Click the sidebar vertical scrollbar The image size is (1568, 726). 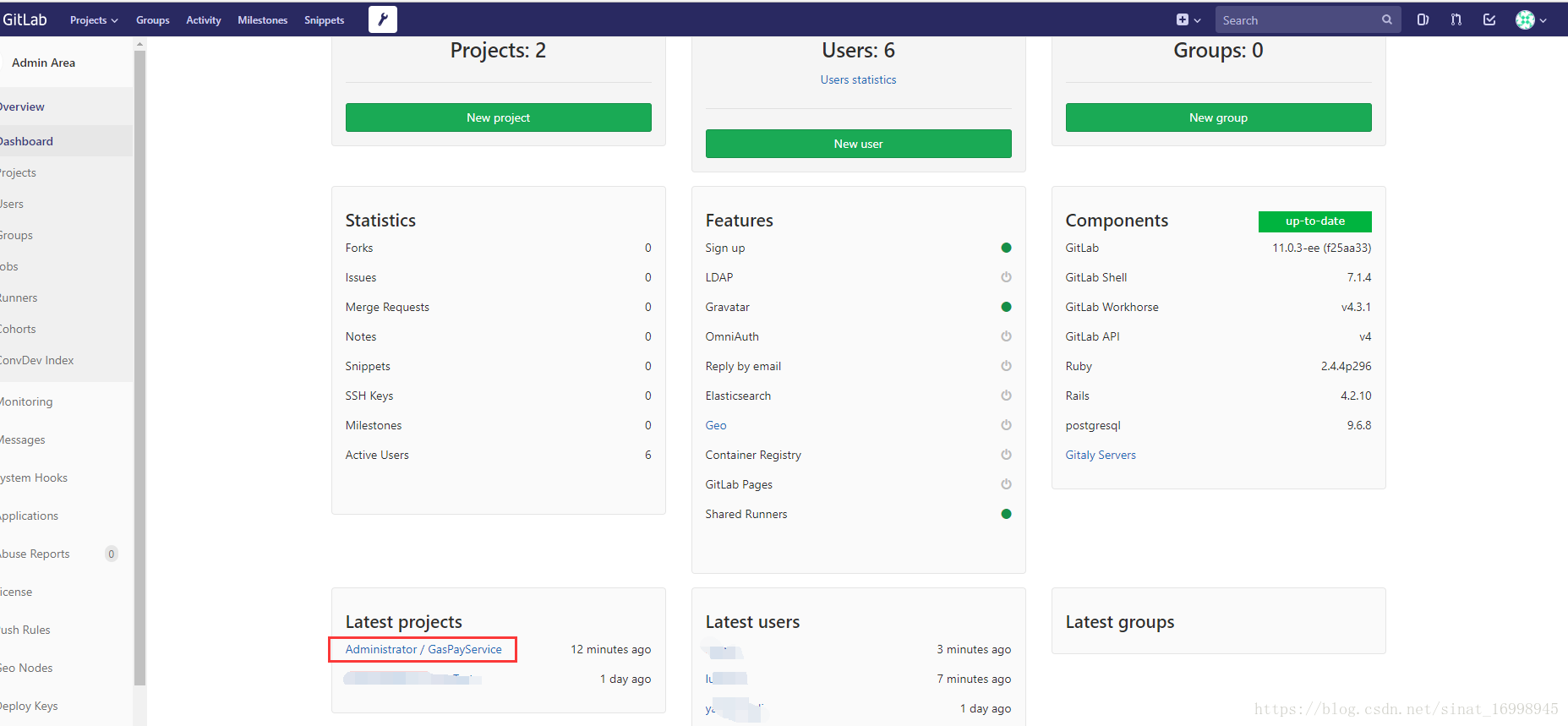(x=139, y=368)
